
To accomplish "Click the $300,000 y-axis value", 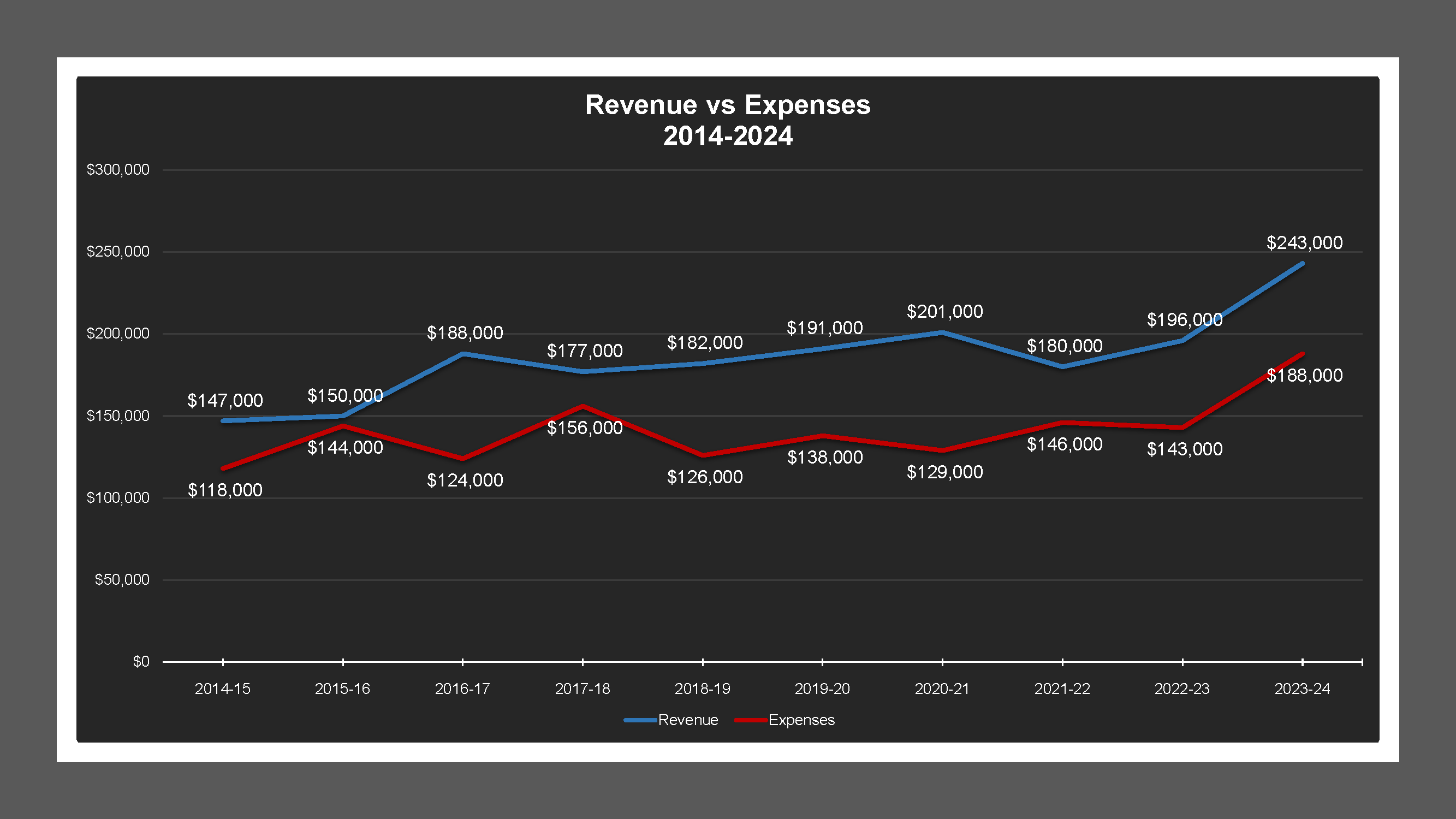I will click(x=118, y=170).
